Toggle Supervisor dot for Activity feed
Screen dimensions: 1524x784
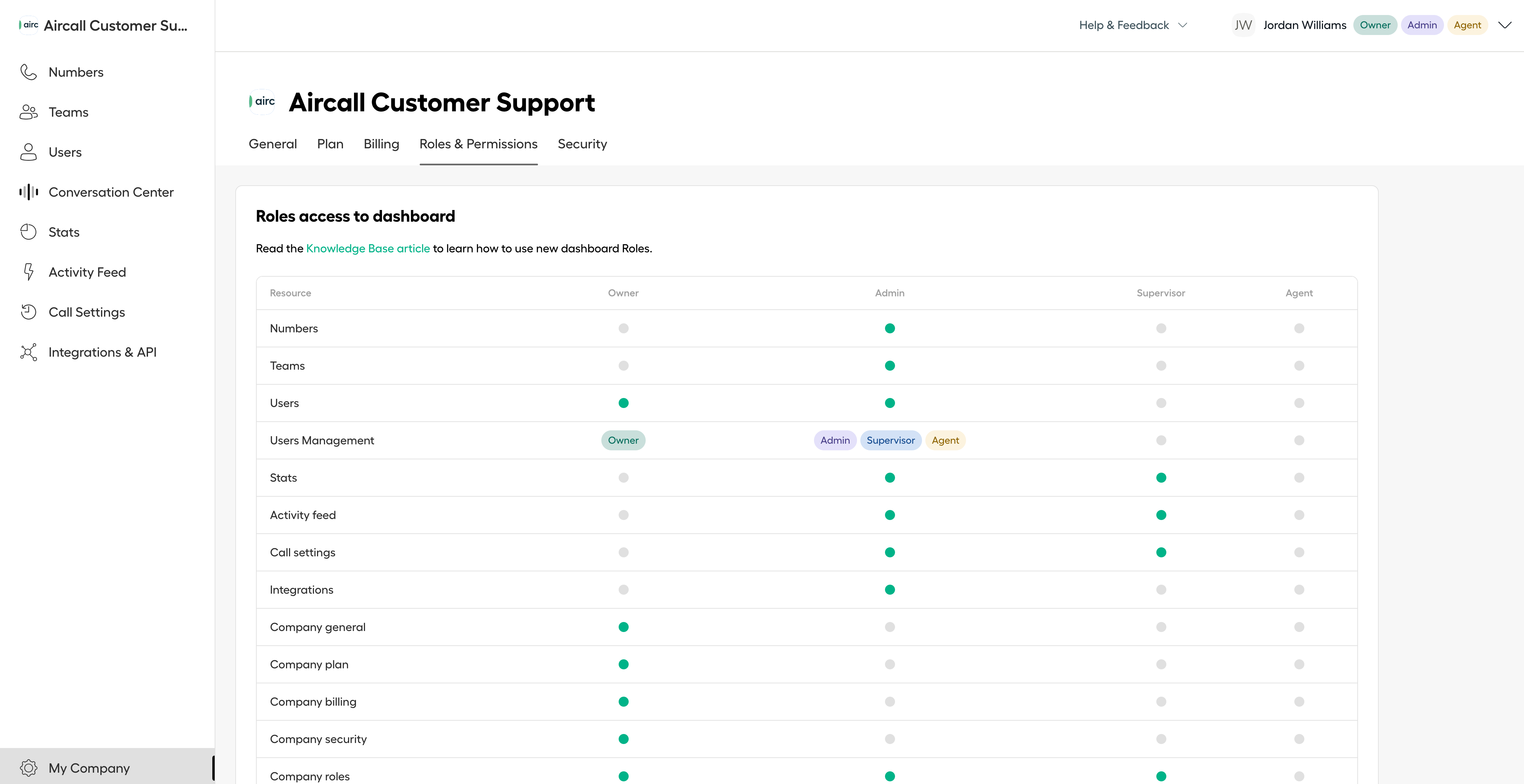pyautogui.click(x=1161, y=515)
